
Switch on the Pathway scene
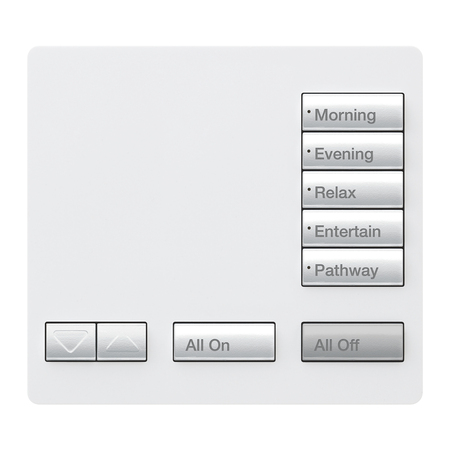[353, 267]
